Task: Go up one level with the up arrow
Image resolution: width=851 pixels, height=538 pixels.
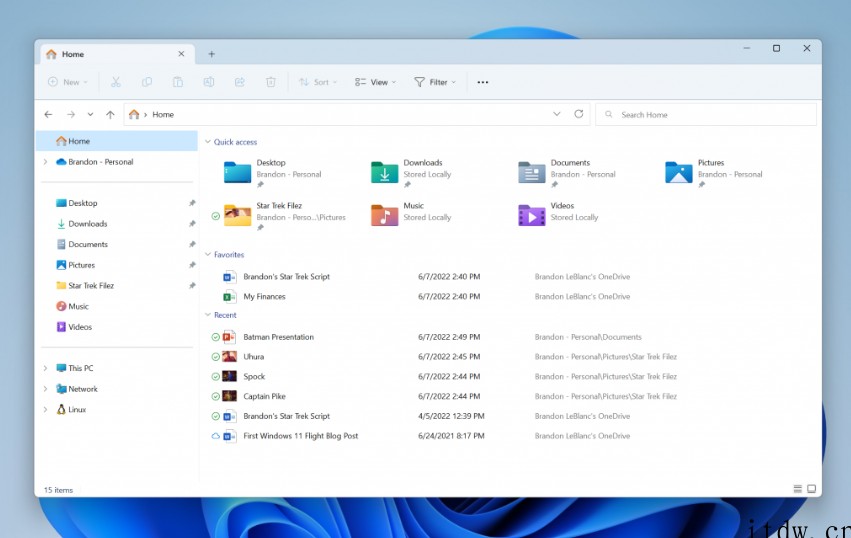Action: pos(110,115)
